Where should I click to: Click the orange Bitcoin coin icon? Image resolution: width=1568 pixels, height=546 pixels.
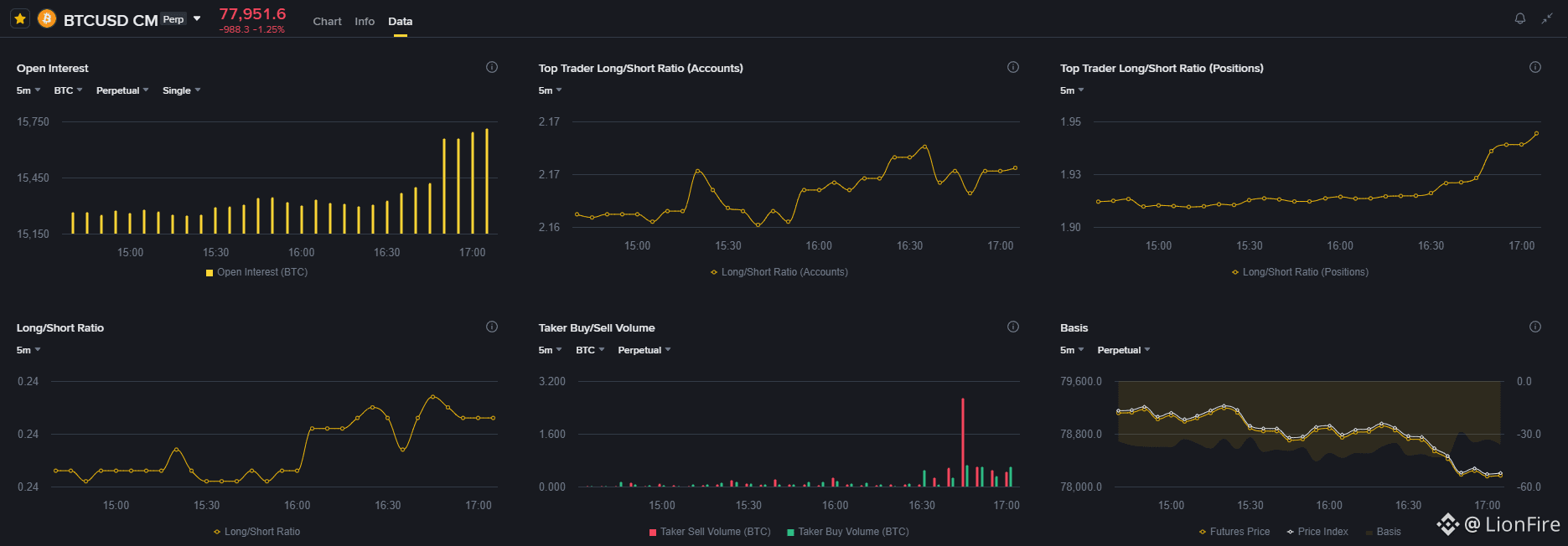click(x=47, y=18)
